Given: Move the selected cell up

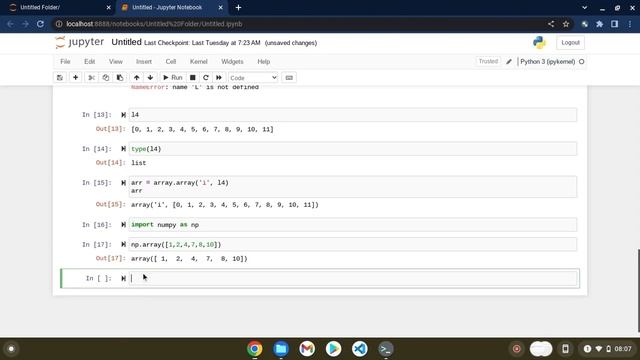Looking at the screenshot, I should (136, 78).
